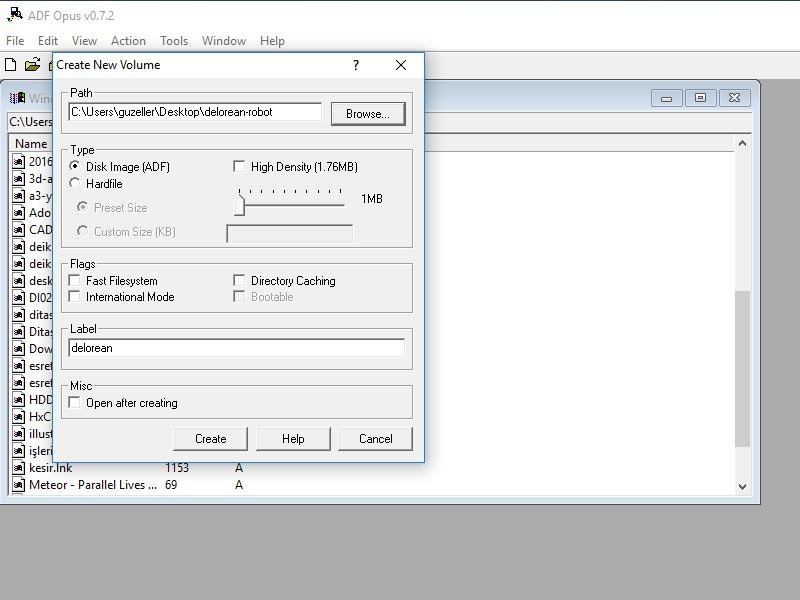Click the size value 1153
Image resolution: width=800 pixels, height=600 pixels.
pyautogui.click(x=177, y=468)
